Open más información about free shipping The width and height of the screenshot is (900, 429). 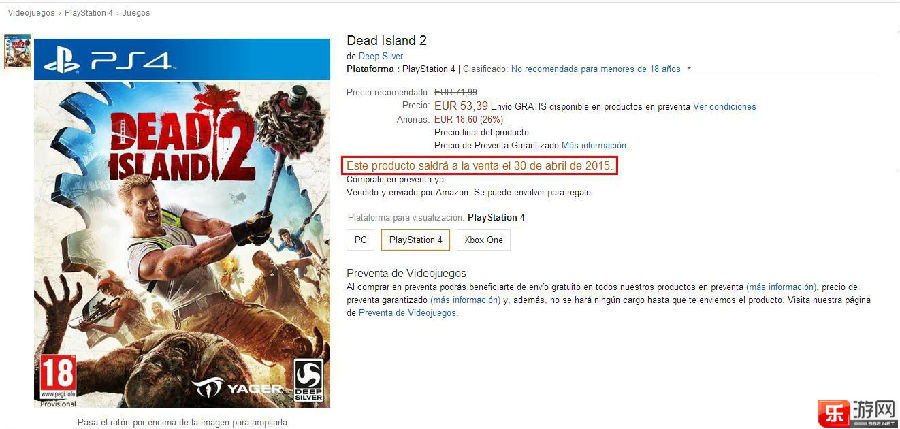tap(781, 286)
